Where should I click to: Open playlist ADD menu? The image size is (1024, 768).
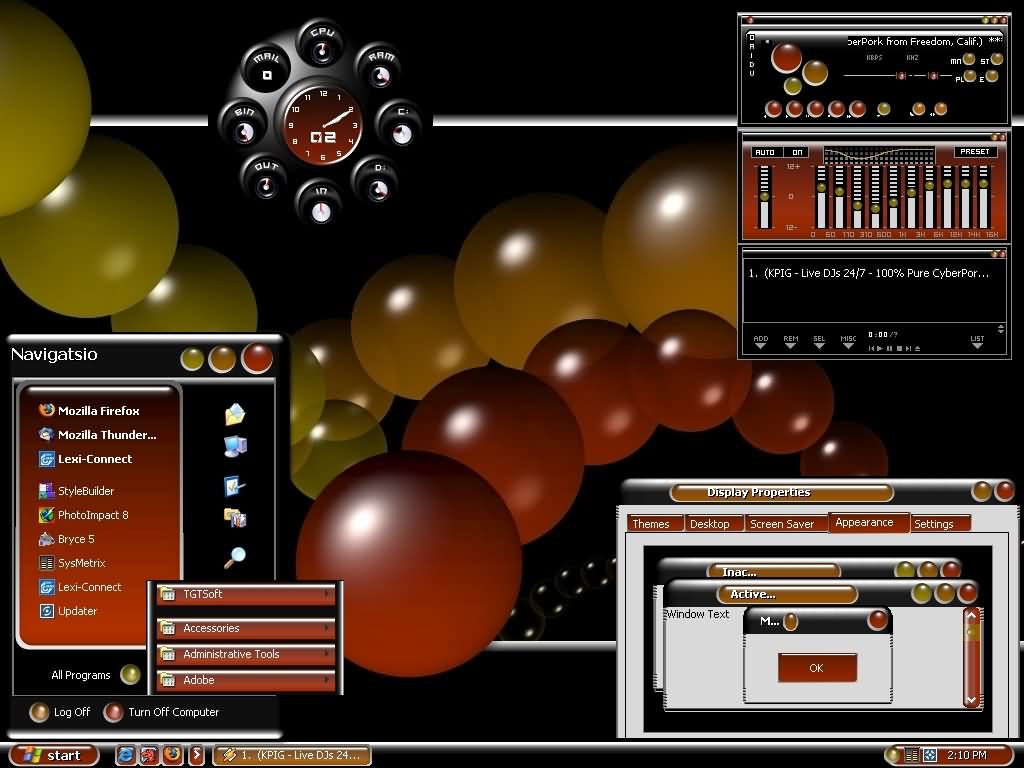click(760, 342)
